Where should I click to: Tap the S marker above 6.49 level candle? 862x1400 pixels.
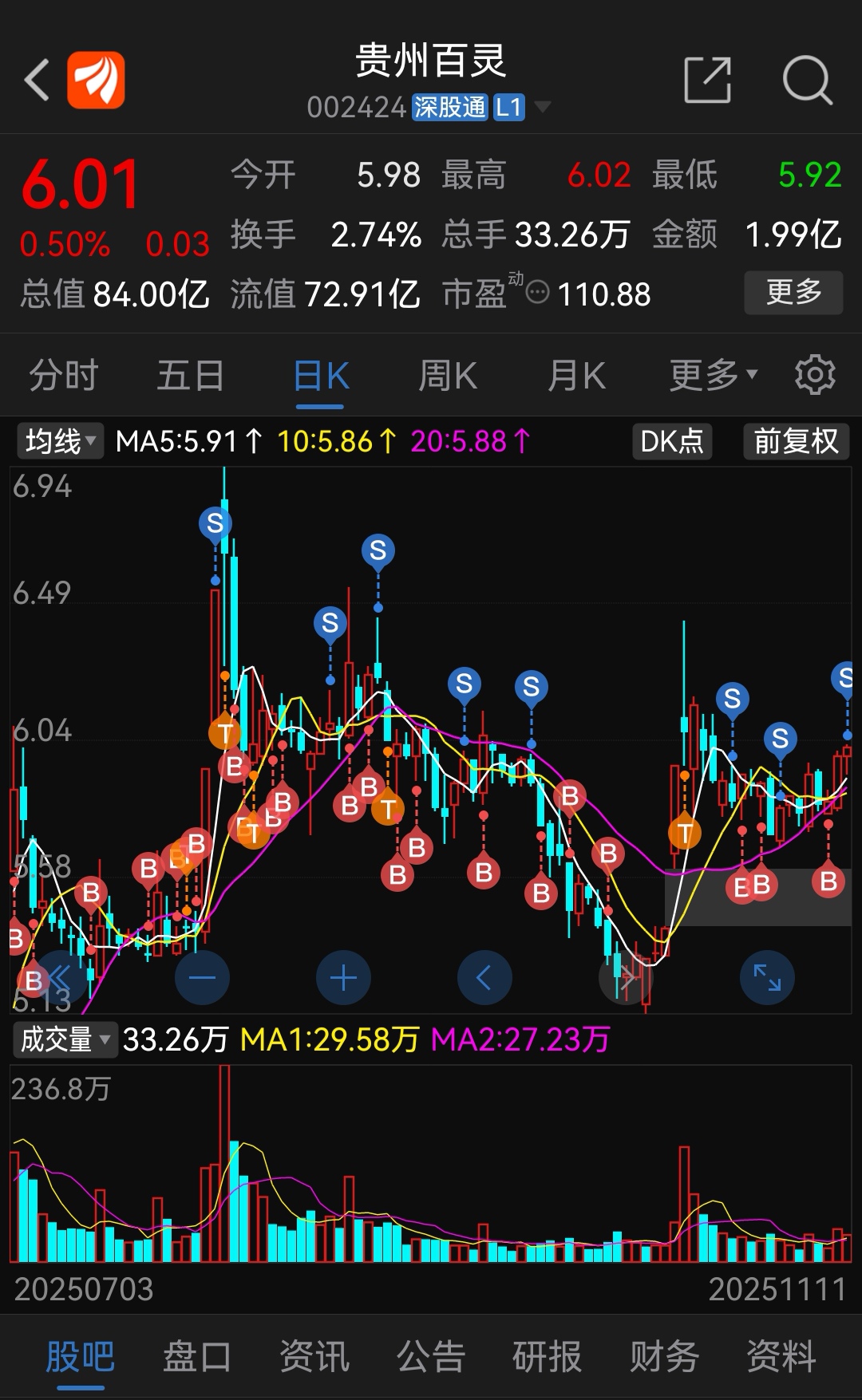(378, 550)
